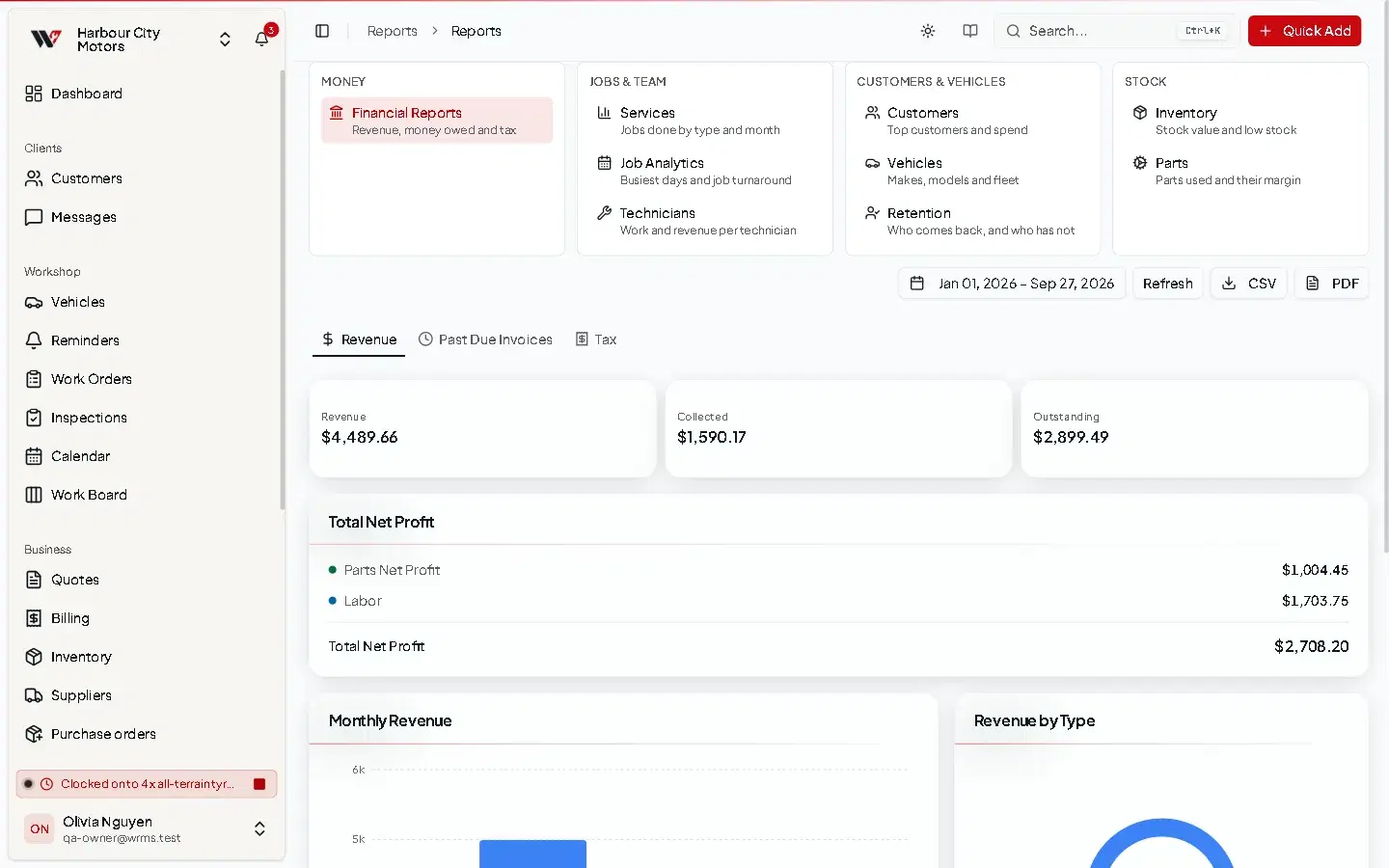
Task: Open the Parts report under Stock
Action: pyautogui.click(x=1240, y=171)
